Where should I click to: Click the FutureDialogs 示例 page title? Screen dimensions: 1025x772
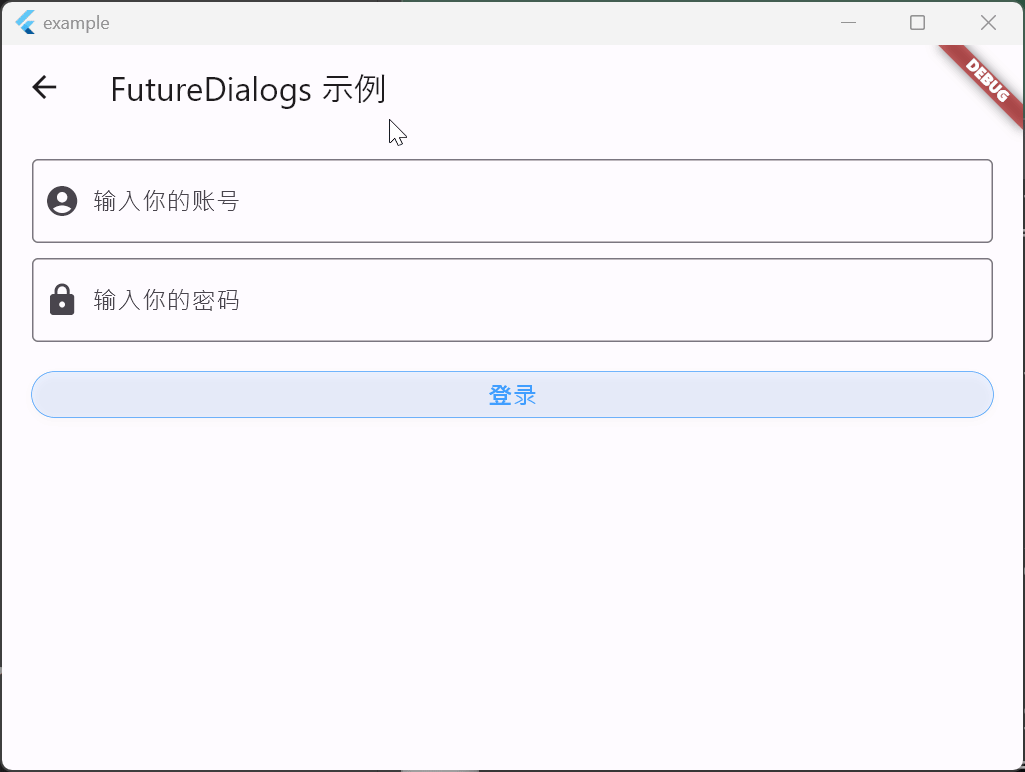[x=248, y=90]
